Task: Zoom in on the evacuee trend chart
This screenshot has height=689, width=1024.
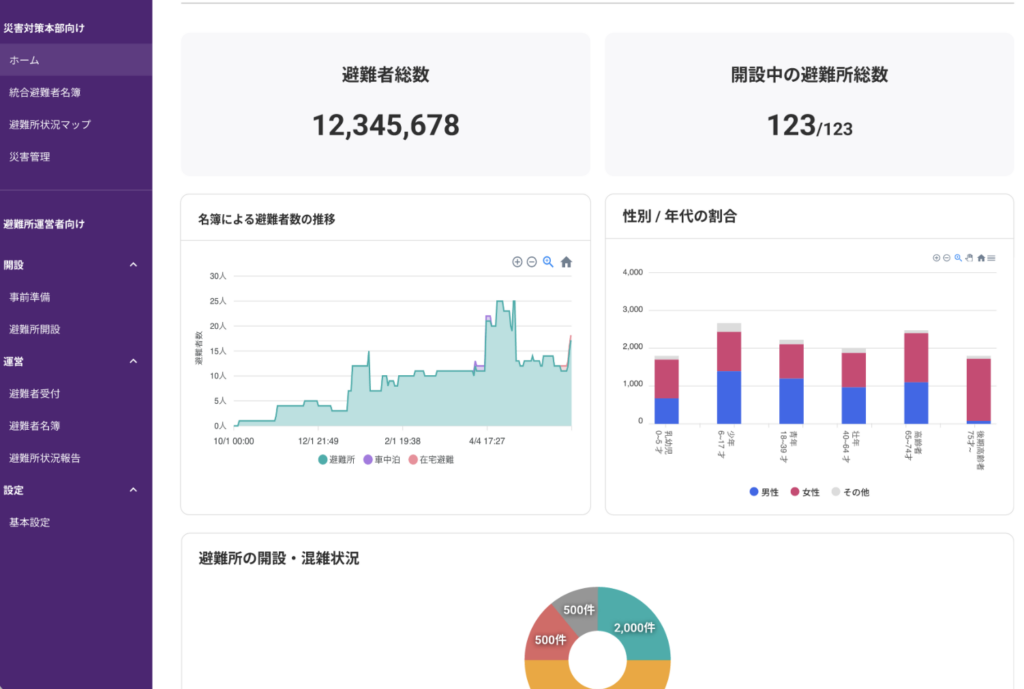Action: [x=517, y=262]
